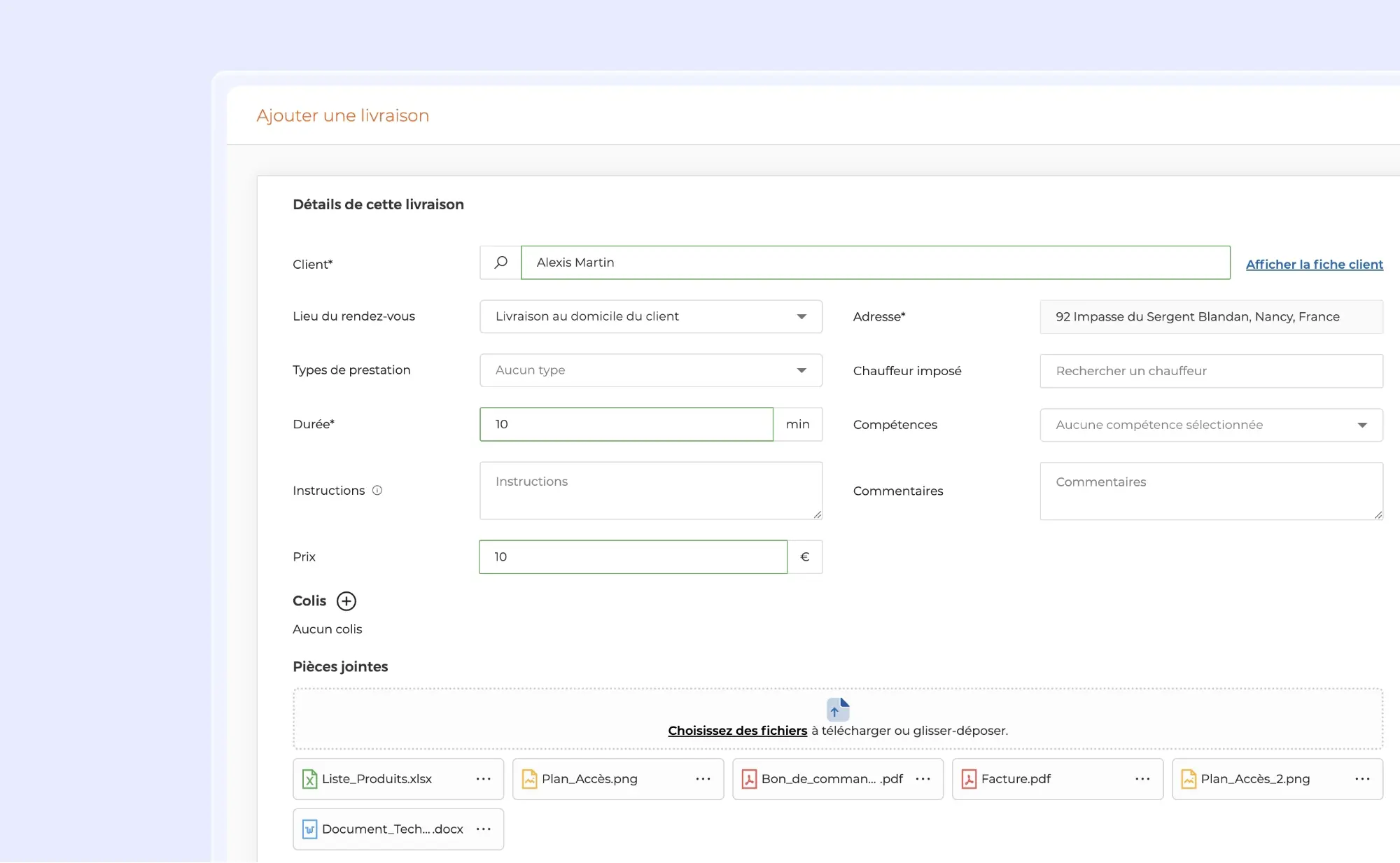This screenshot has height=863, width=1400.
Task: Select the Plan_Accès_2.png file name
Action: coord(1255,778)
